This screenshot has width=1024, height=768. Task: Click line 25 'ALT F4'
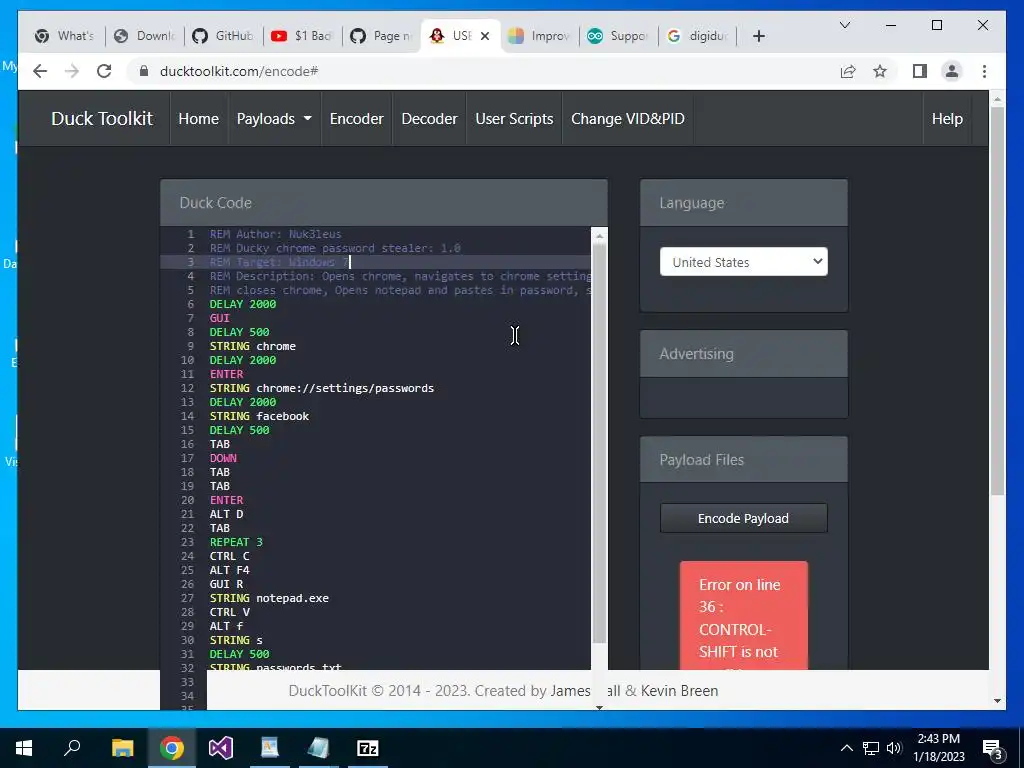pyautogui.click(x=229, y=570)
